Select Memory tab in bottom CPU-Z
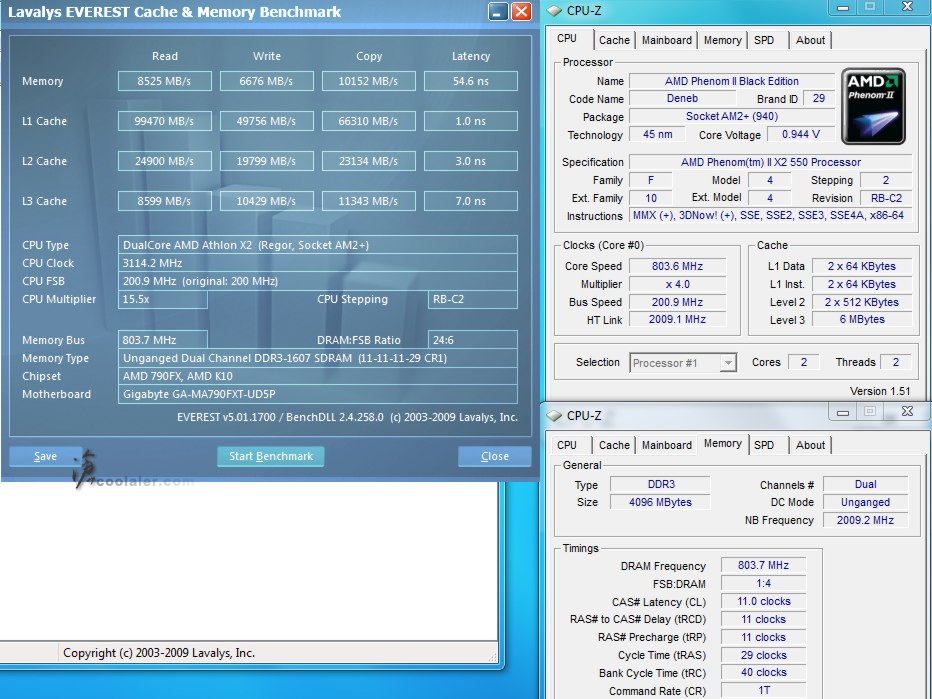 click(722, 443)
